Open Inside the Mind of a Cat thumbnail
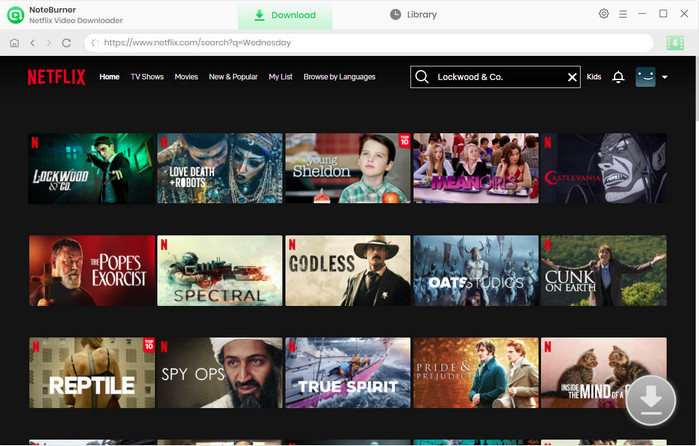This screenshot has height=446, width=699. tap(604, 373)
